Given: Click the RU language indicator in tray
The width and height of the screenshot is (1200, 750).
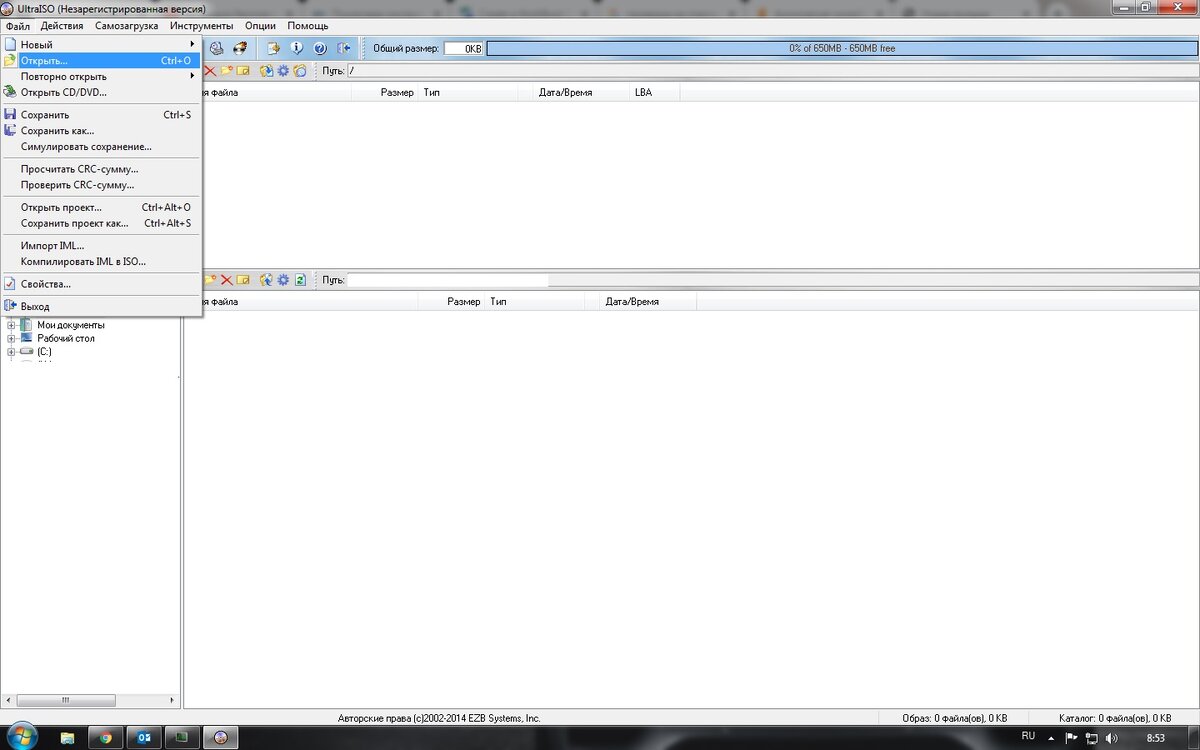Looking at the screenshot, I should click(x=1028, y=736).
